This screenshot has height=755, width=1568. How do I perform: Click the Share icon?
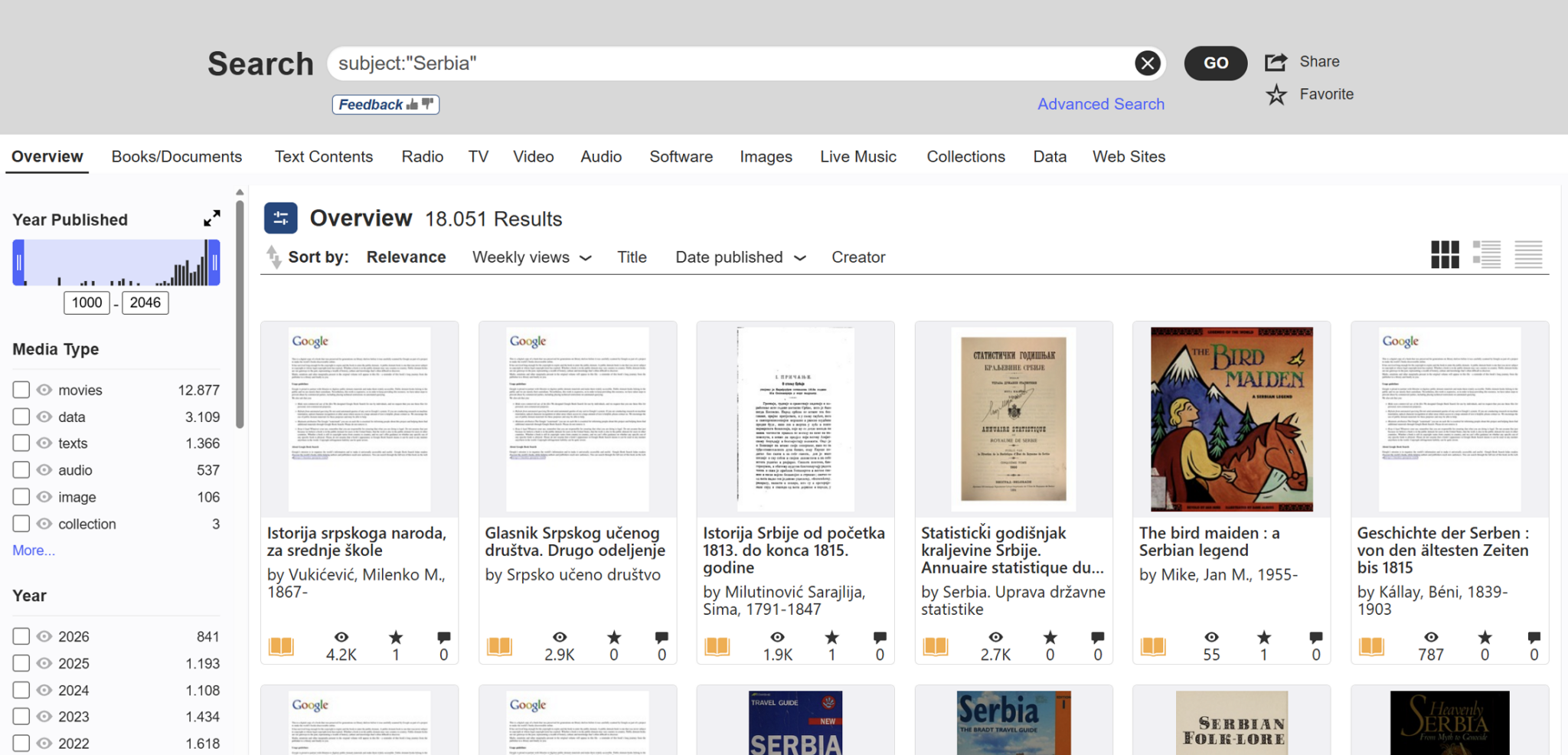click(1276, 62)
